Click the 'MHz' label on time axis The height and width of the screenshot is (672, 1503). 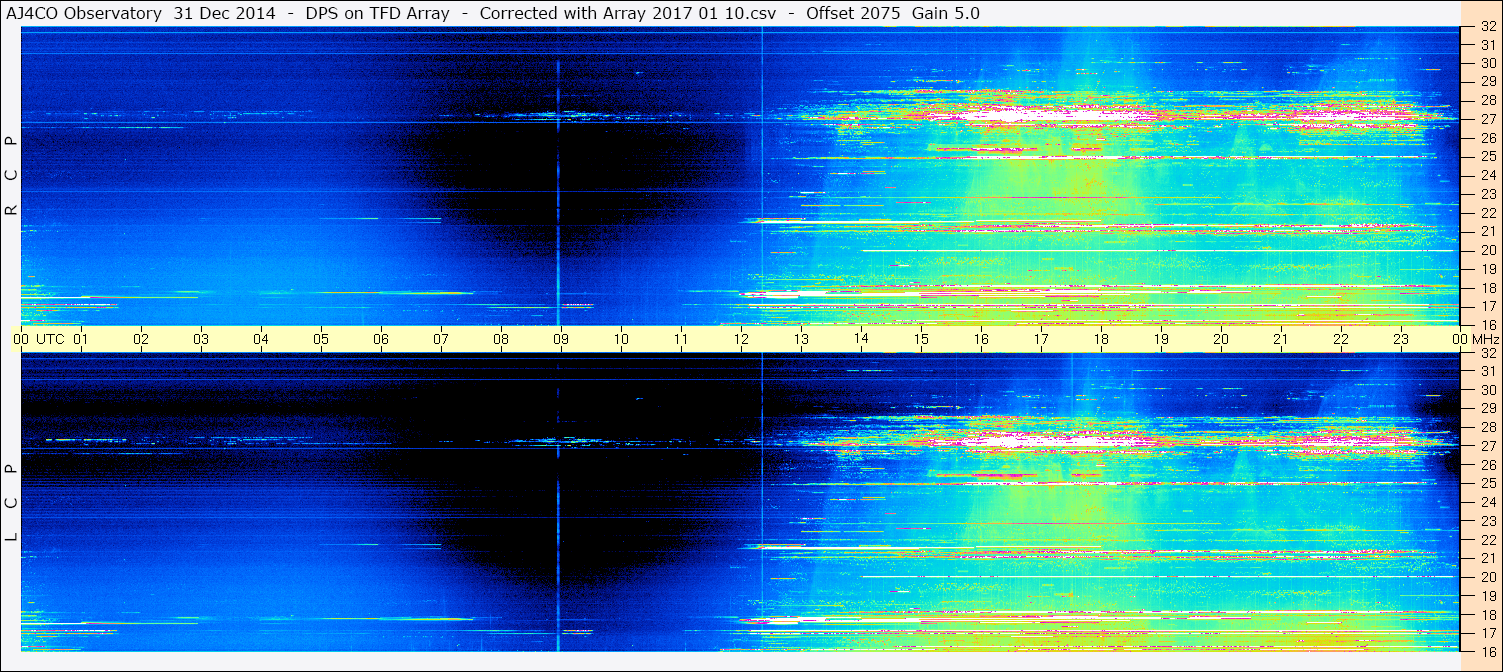[x=1485, y=339]
